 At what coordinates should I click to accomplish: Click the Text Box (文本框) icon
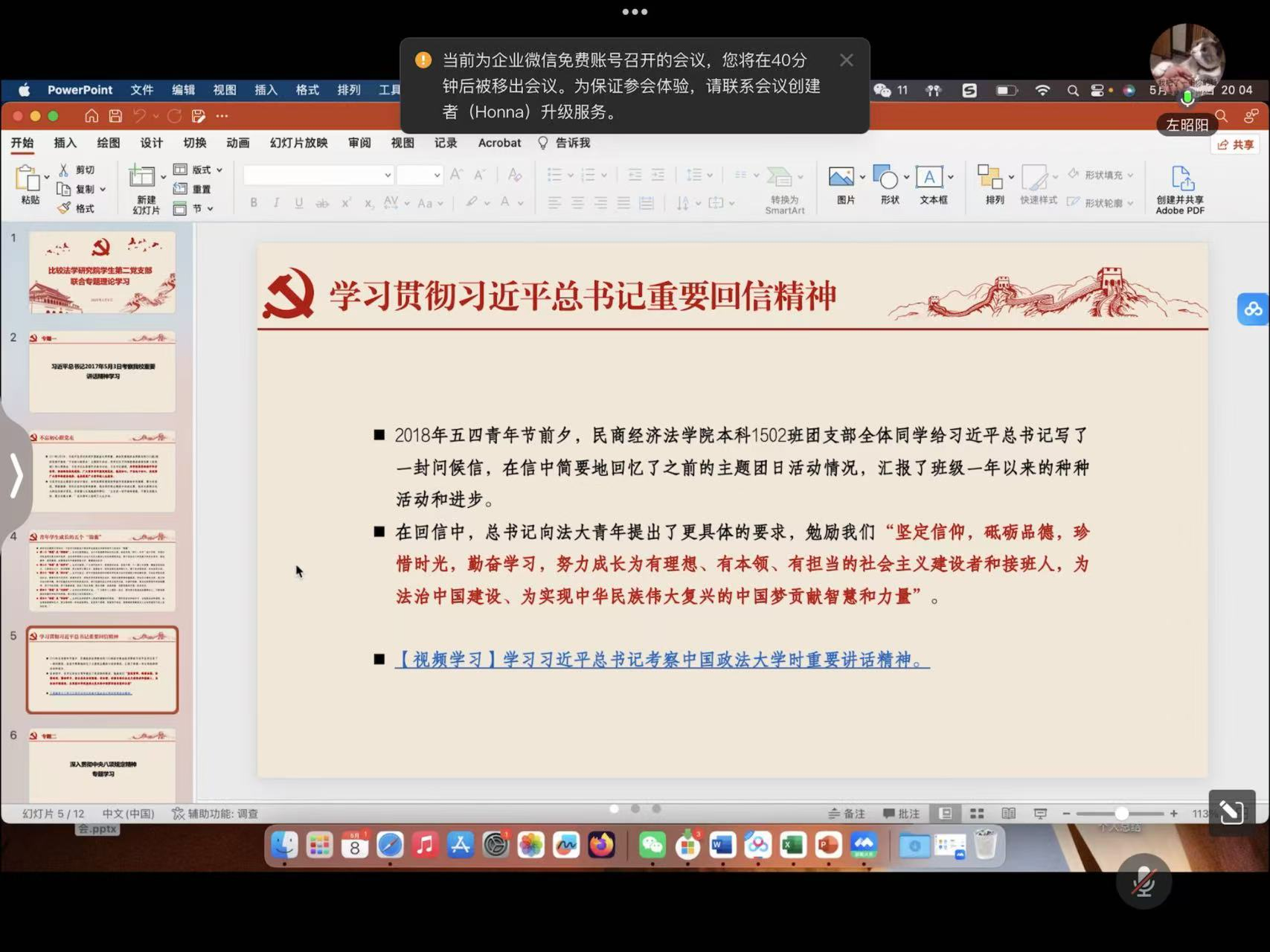[929, 178]
